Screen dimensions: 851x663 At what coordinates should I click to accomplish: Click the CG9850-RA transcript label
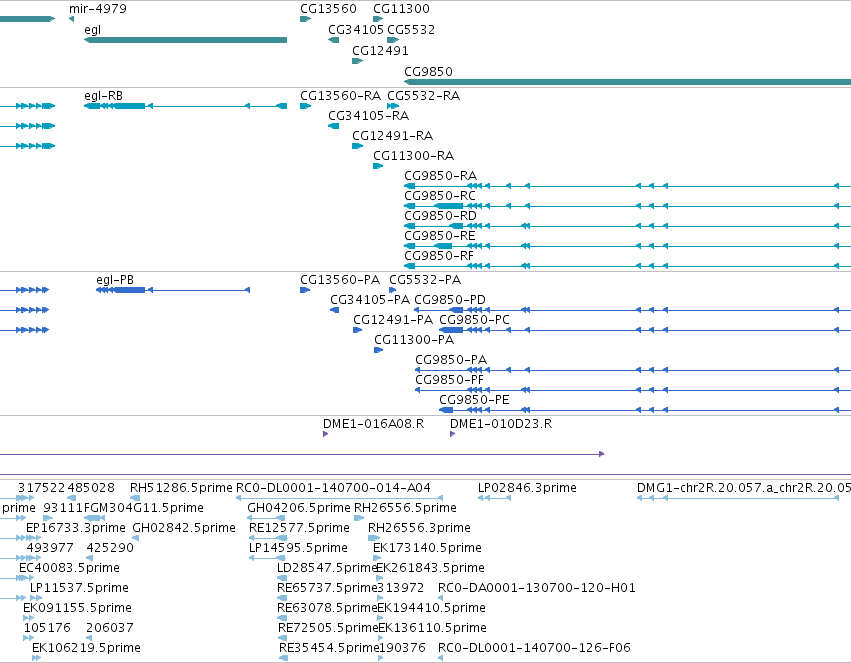[441, 176]
